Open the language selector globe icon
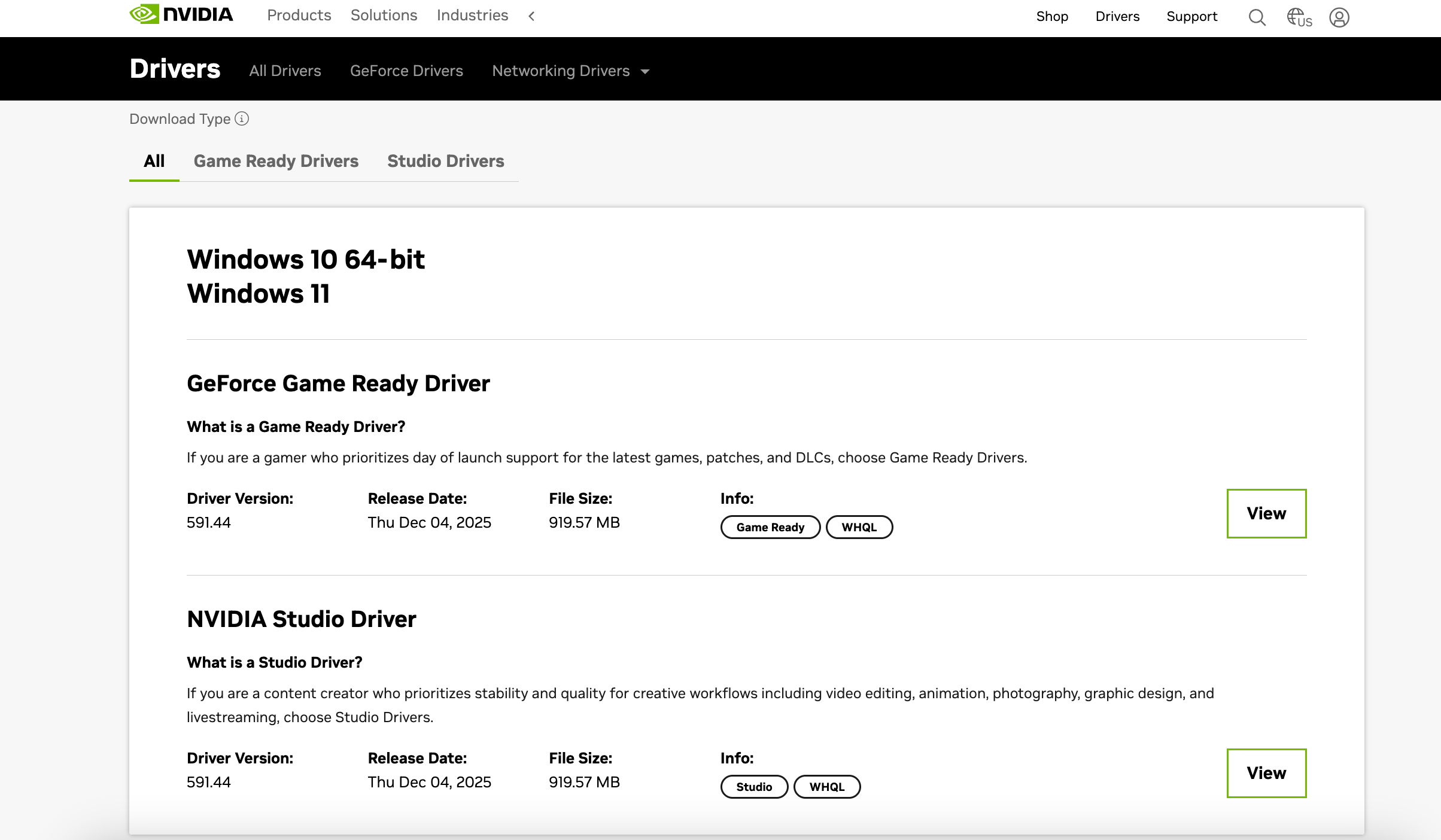The image size is (1441, 840). pos(1299,17)
